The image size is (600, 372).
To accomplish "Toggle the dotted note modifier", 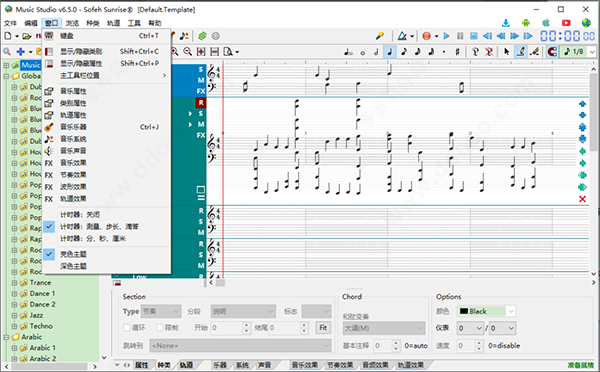I will coord(444,52).
